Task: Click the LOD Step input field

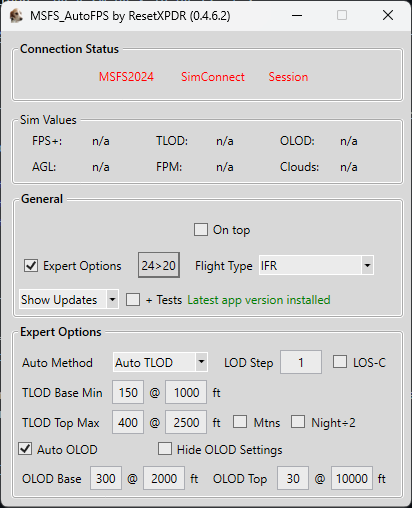Action: (301, 362)
